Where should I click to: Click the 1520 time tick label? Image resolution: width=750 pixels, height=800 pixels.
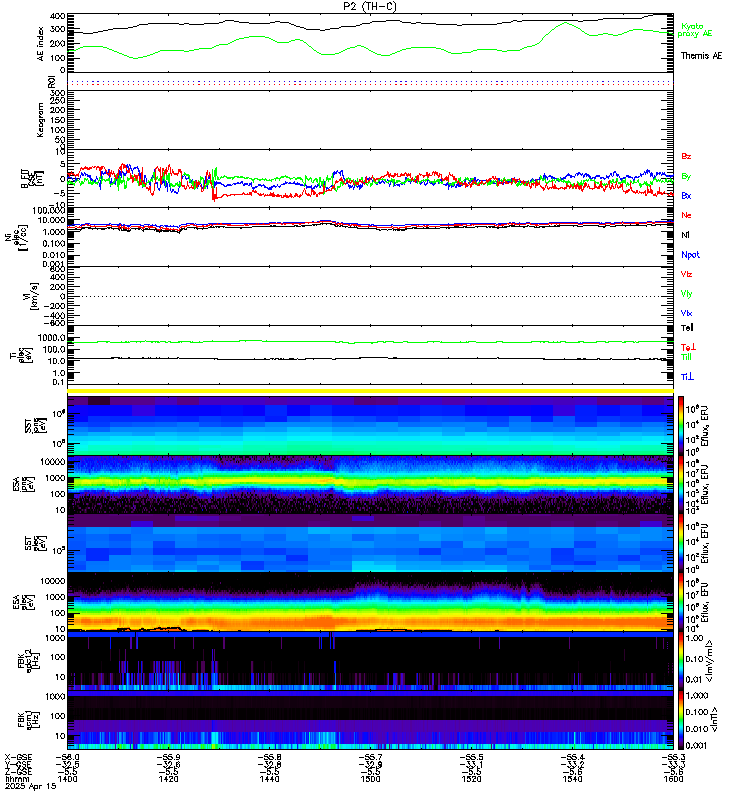pyautogui.click(x=471, y=779)
